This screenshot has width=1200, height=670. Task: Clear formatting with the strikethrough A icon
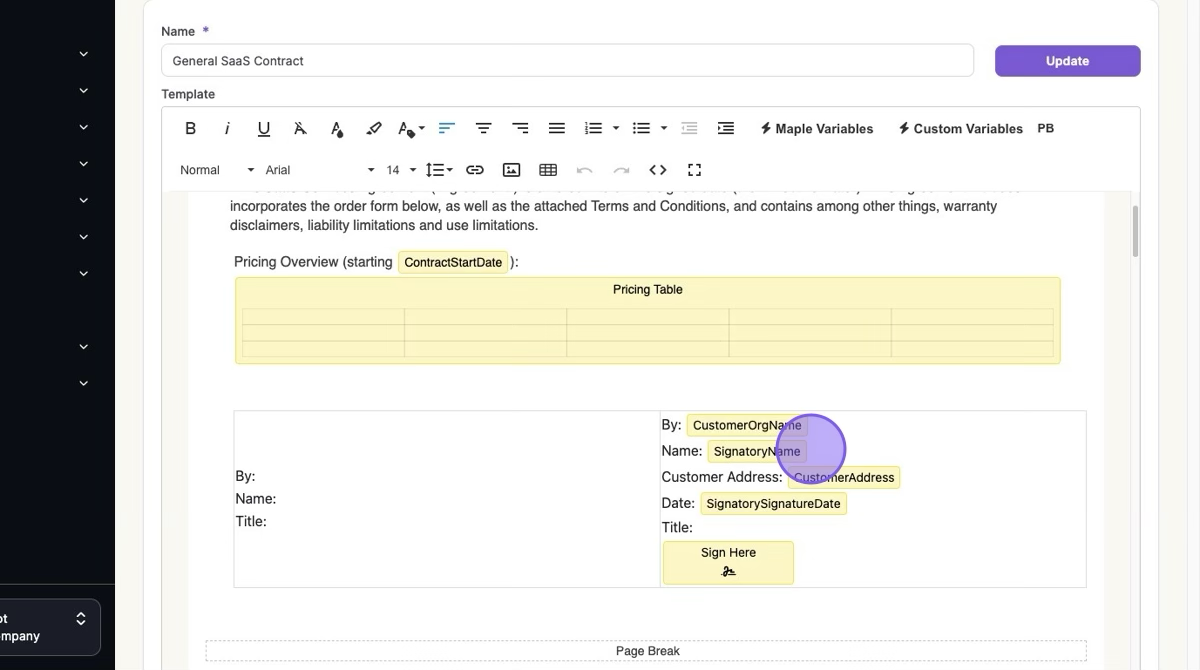click(x=300, y=128)
